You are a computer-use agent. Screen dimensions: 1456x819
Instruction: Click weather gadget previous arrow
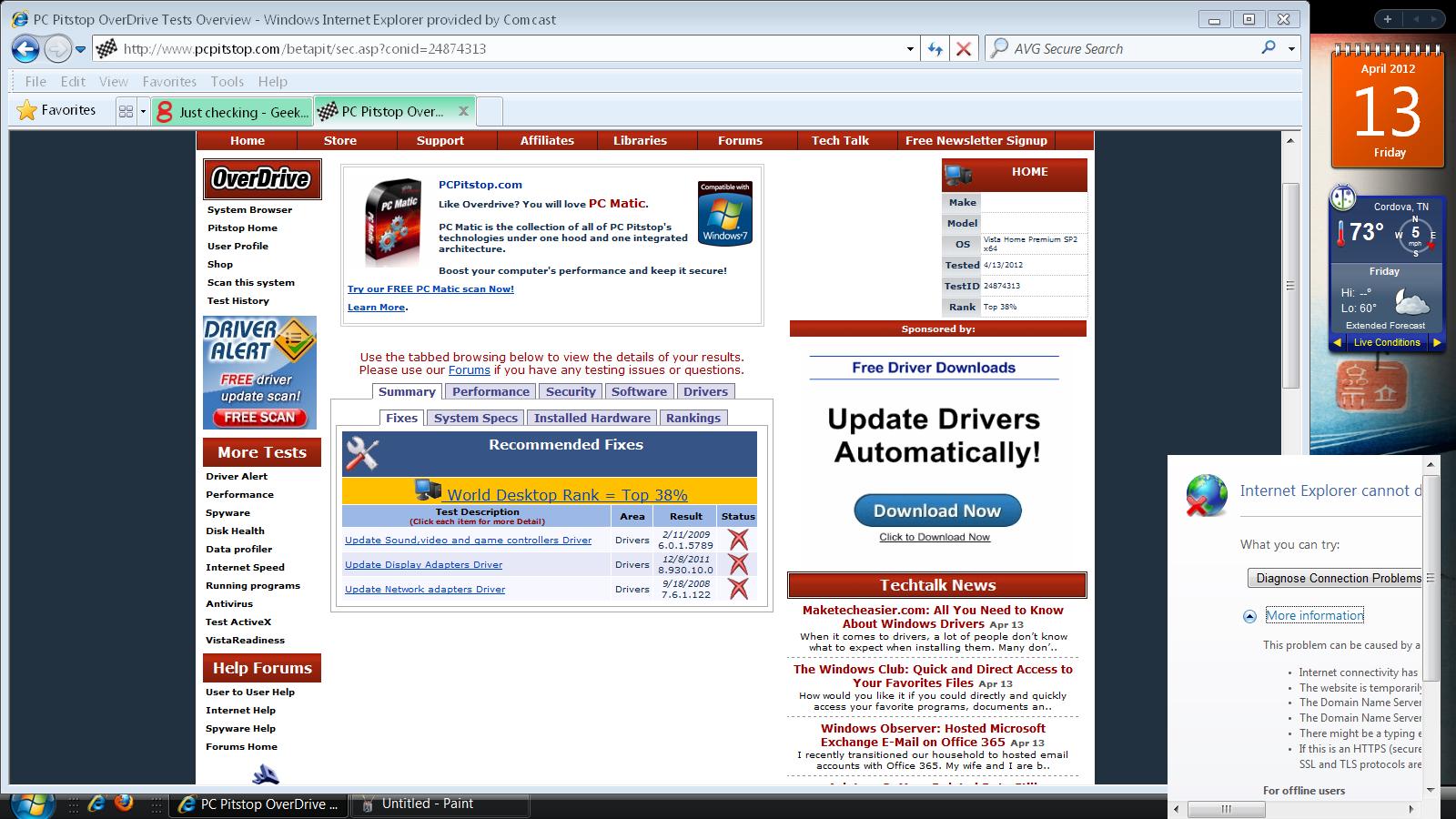pyautogui.click(x=1337, y=342)
